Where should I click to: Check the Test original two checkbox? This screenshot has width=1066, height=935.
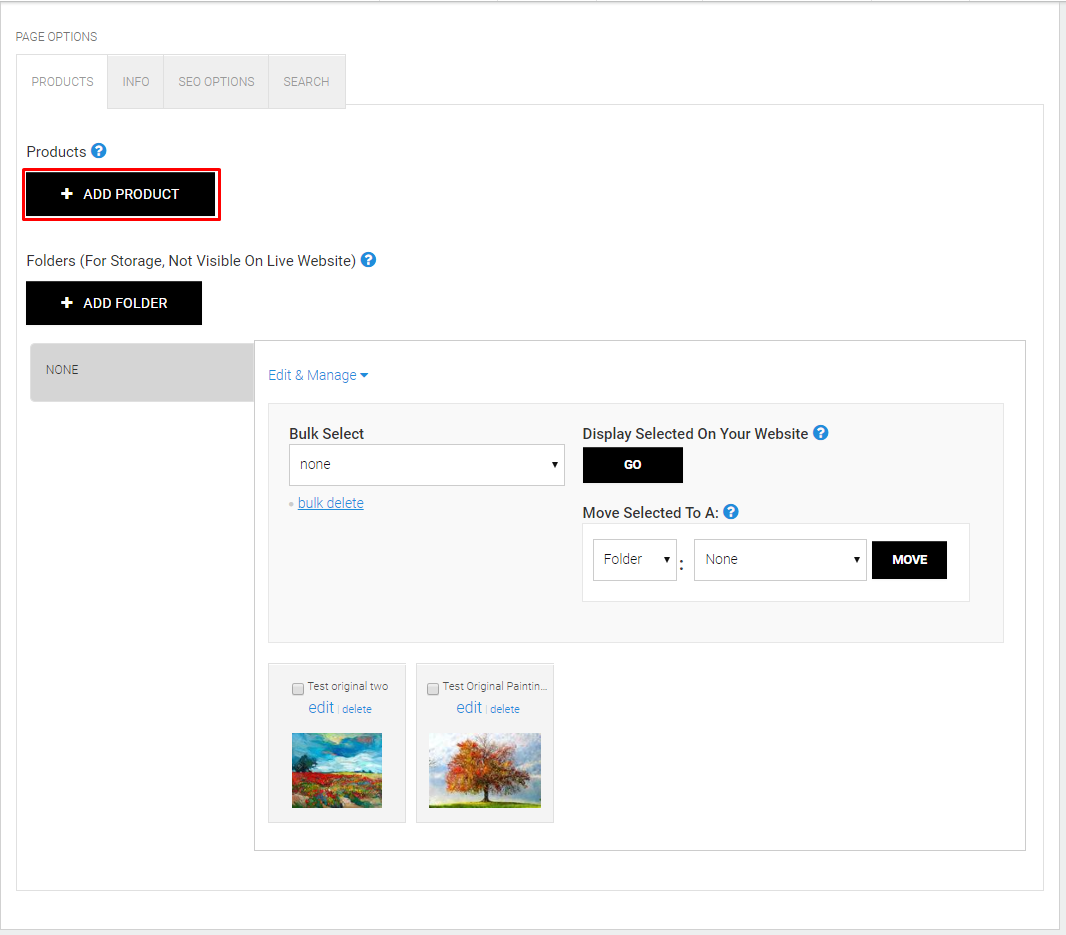pos(298,689)
